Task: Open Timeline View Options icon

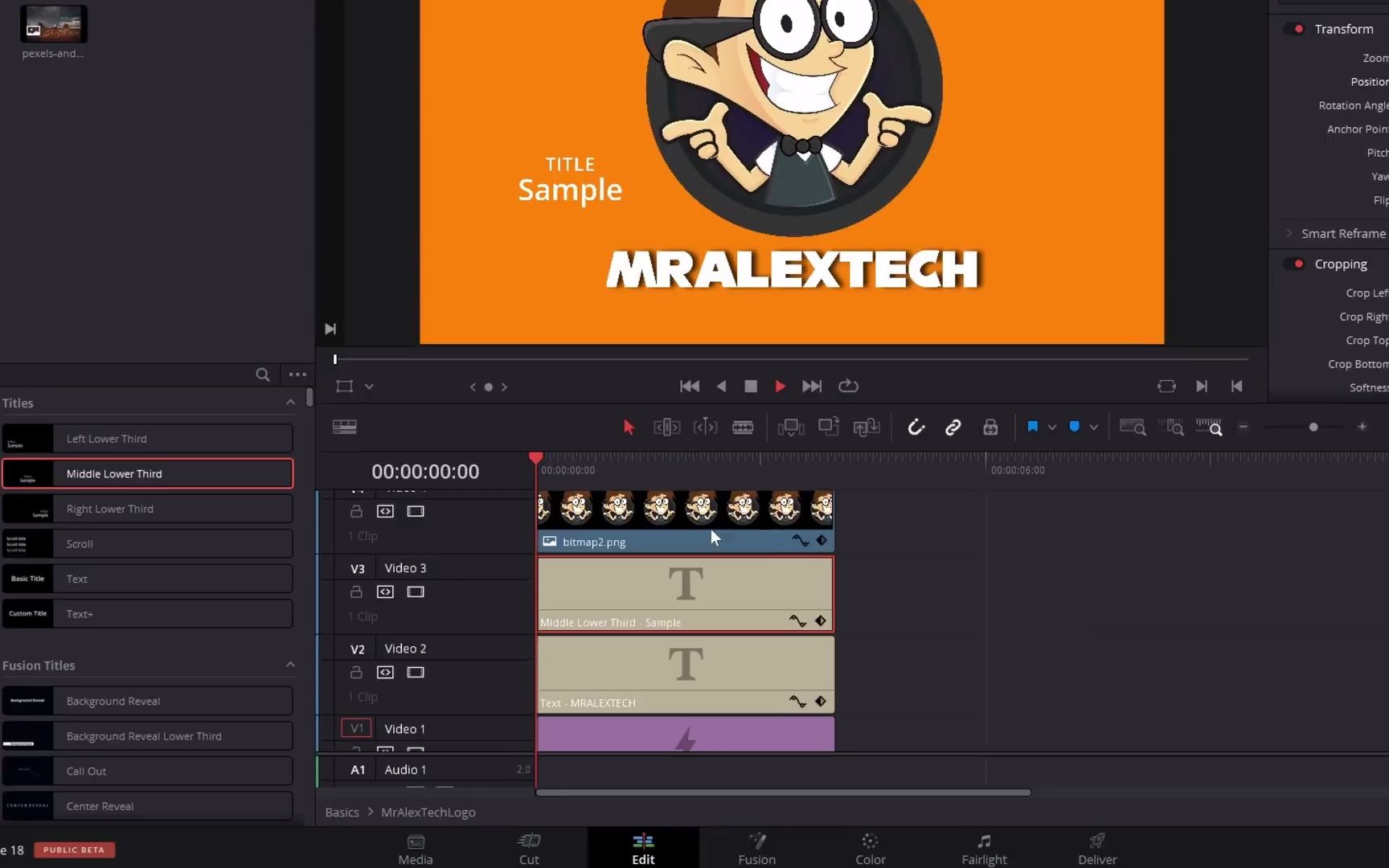Action: (344, 427)
